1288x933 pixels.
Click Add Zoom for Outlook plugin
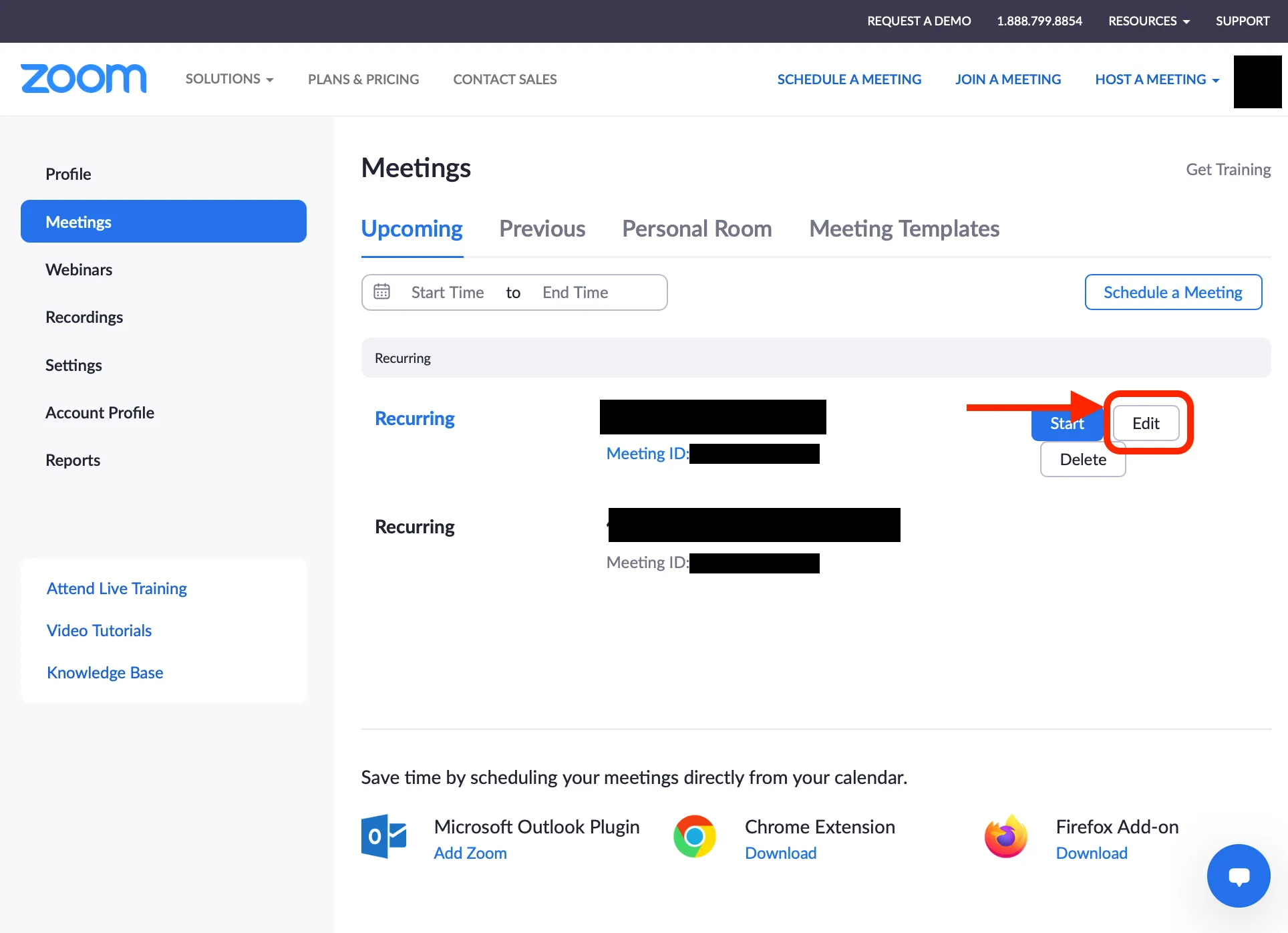(x=470, y=853)
